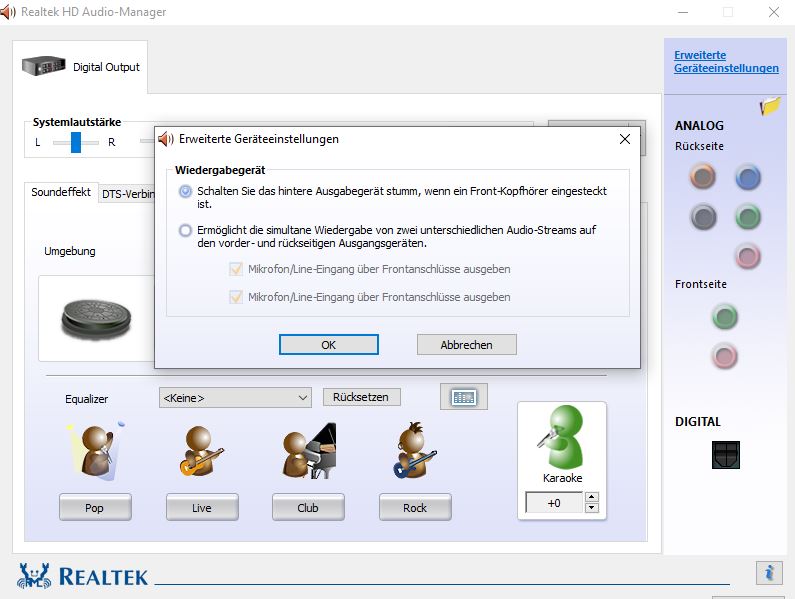Screen dimensions: 795x599
Task: Switch to the Soundeffekt tab
Action: pyautogui.click(x=61, y=192)
